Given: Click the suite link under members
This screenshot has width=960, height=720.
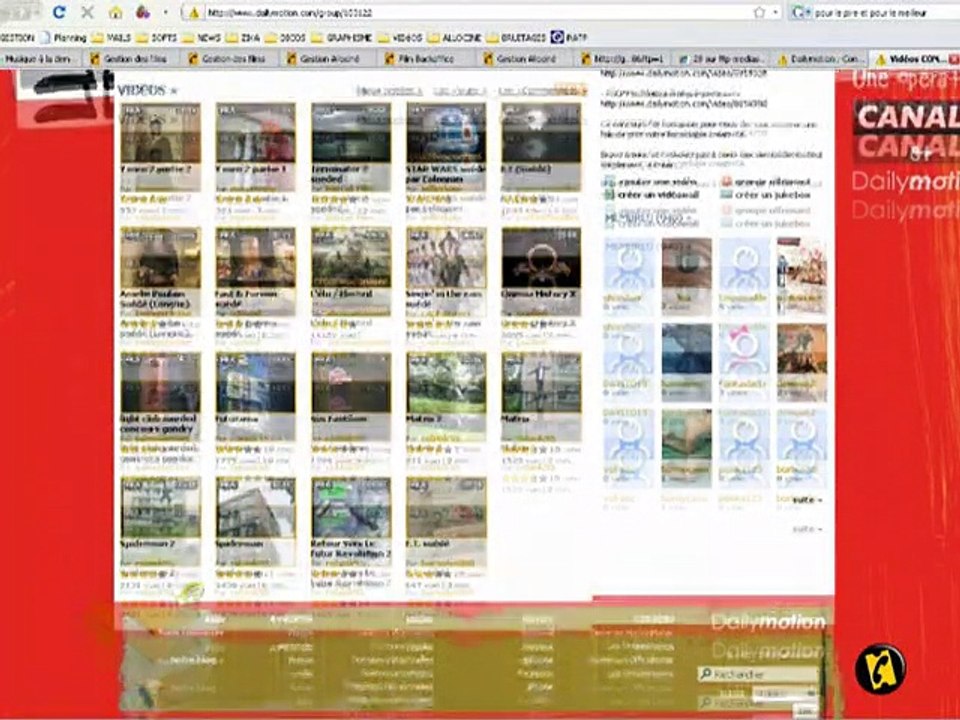Looking at the screenshot, I should [806, 500].
